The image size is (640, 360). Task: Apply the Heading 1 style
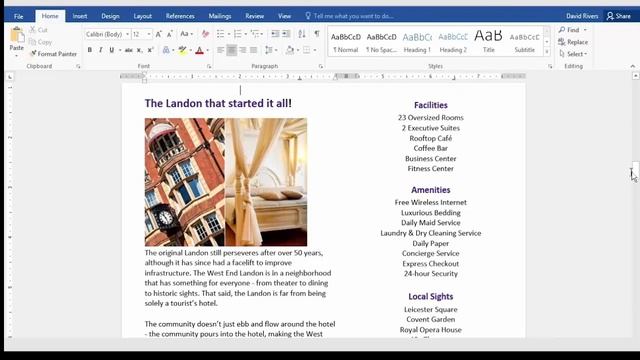(417, 42)
